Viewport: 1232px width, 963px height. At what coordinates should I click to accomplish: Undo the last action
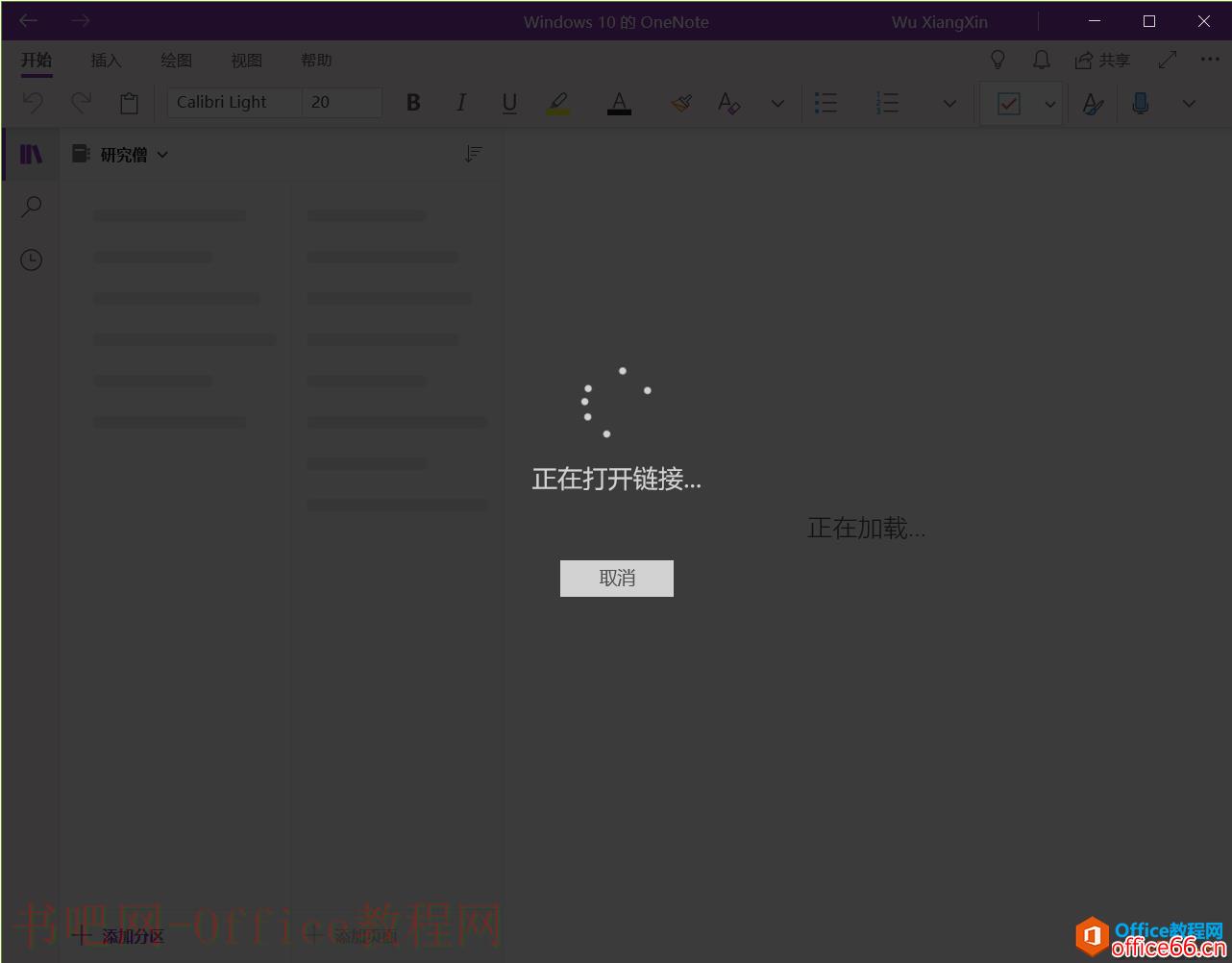[x=33, y=102]
